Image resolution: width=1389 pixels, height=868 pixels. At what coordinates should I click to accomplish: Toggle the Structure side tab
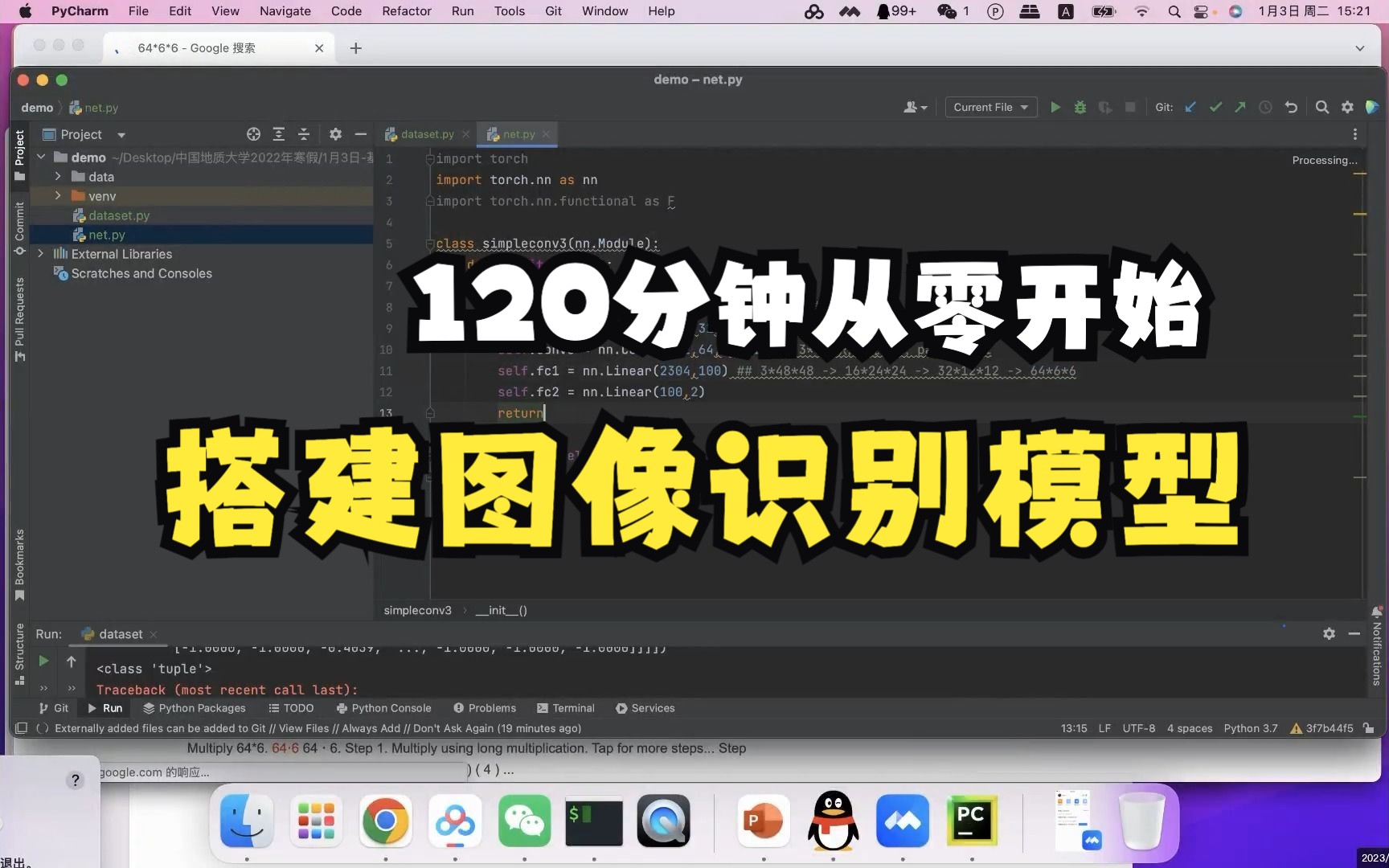20,654
